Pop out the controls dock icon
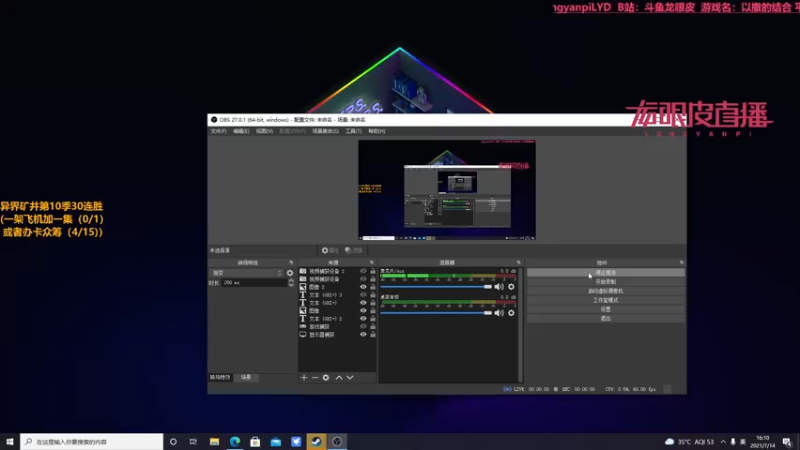Screen dimensions: 800x450 click(x=682, y=263)
